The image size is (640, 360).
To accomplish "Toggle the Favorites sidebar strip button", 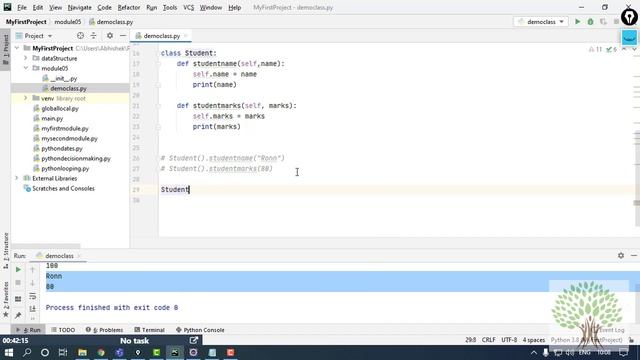I will (x=5, y=300).
